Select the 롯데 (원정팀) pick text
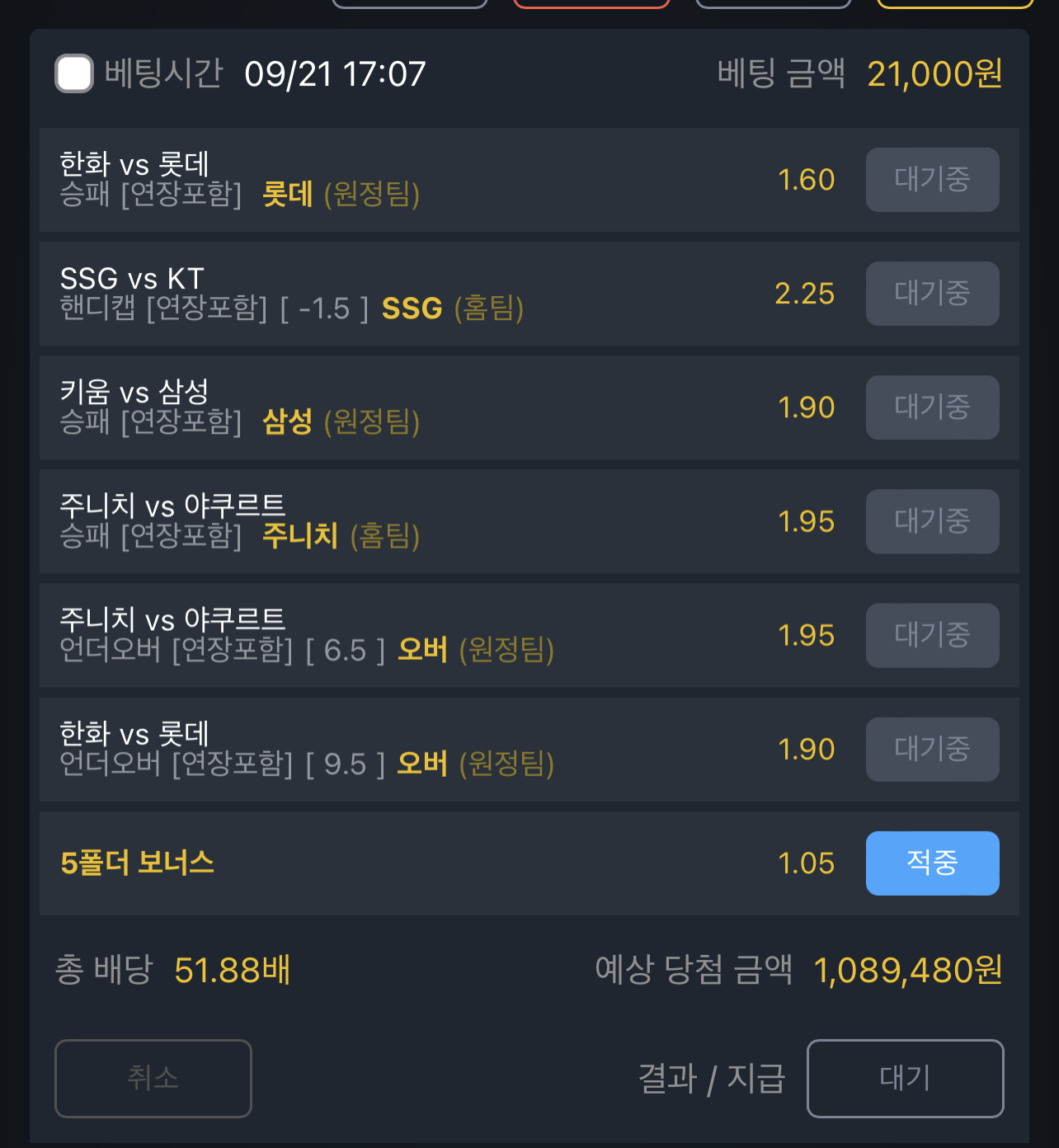This screenshot has height=1148, width=1059. (x=341, y=195)
